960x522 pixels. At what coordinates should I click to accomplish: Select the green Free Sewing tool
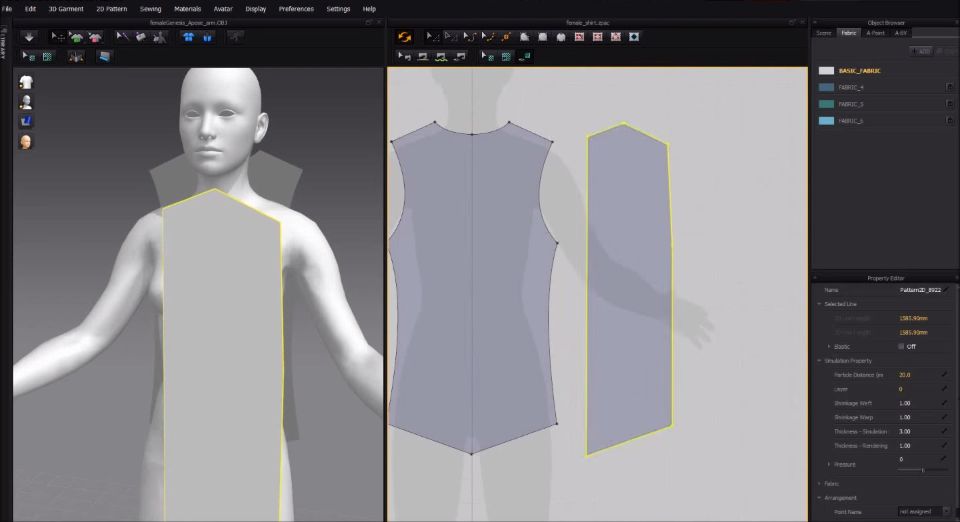pos(441,56)
